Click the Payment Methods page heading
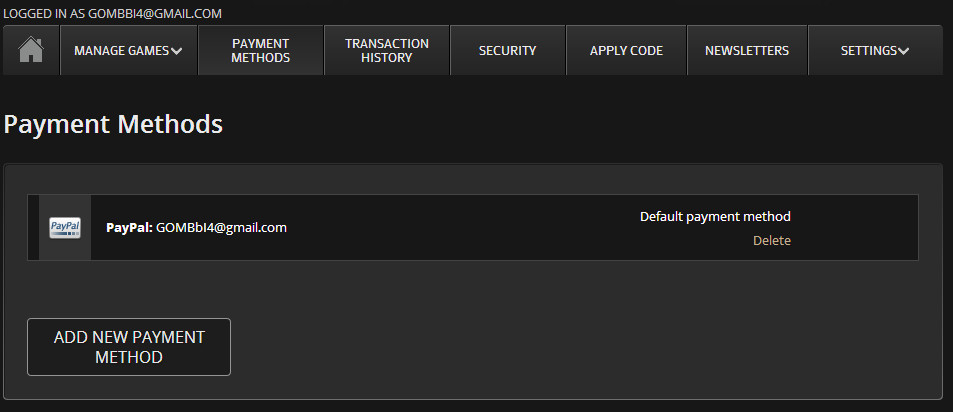The height and width of the screenshot is (412, 953). pos(113,125)
